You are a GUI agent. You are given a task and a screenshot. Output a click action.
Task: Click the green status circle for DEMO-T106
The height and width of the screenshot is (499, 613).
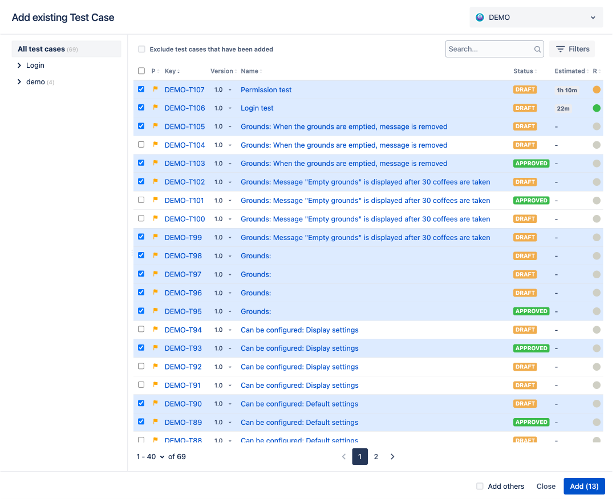tap(596, 108)
